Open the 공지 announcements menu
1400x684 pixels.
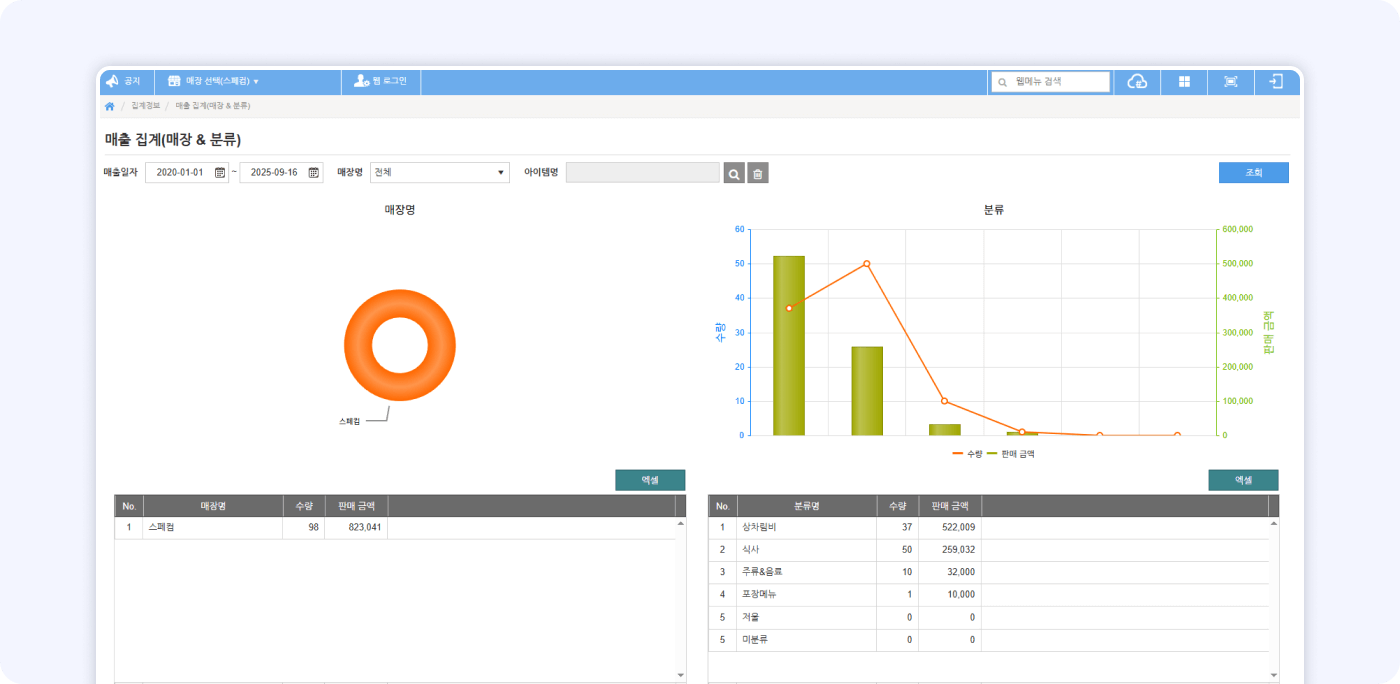click(x=124, y=82)
